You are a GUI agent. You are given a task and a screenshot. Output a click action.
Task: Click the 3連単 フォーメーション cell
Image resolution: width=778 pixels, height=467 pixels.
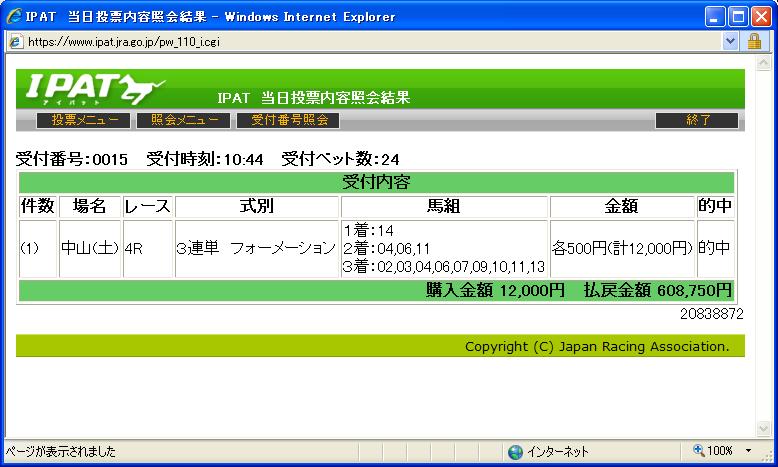point(257,248)
